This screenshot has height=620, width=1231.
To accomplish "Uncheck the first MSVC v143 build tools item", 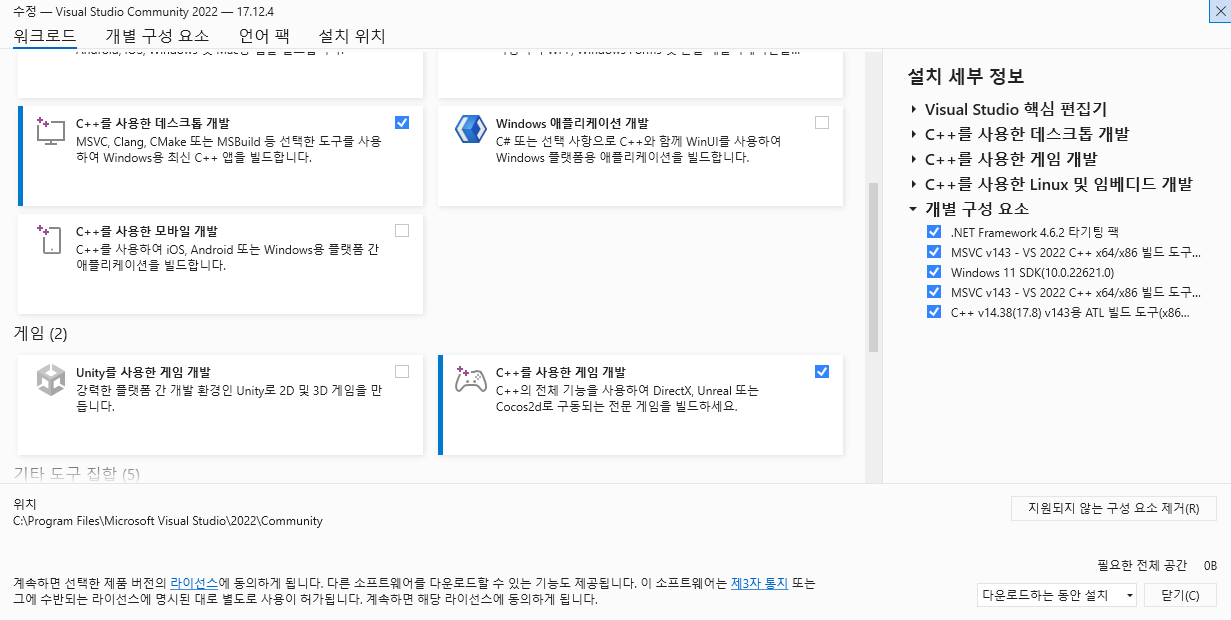I will click(x=934, y=251).
